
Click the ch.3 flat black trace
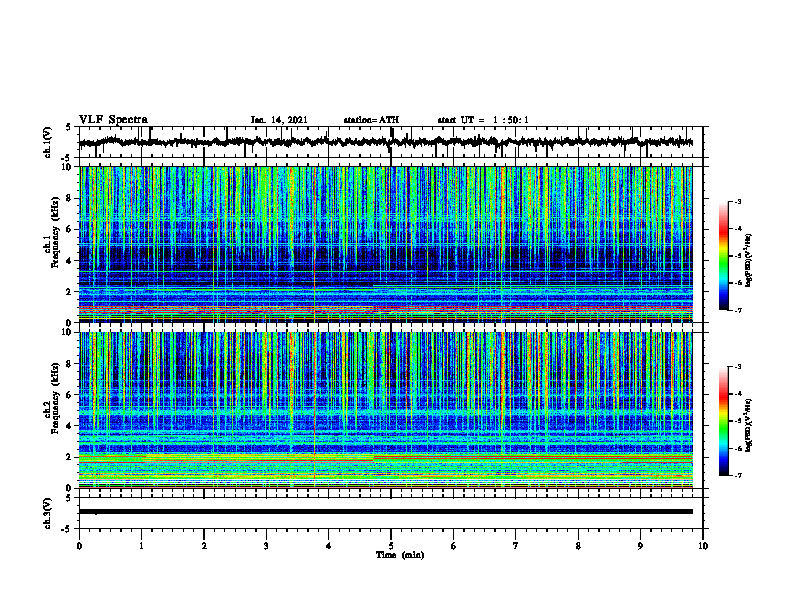click(386, 512)
